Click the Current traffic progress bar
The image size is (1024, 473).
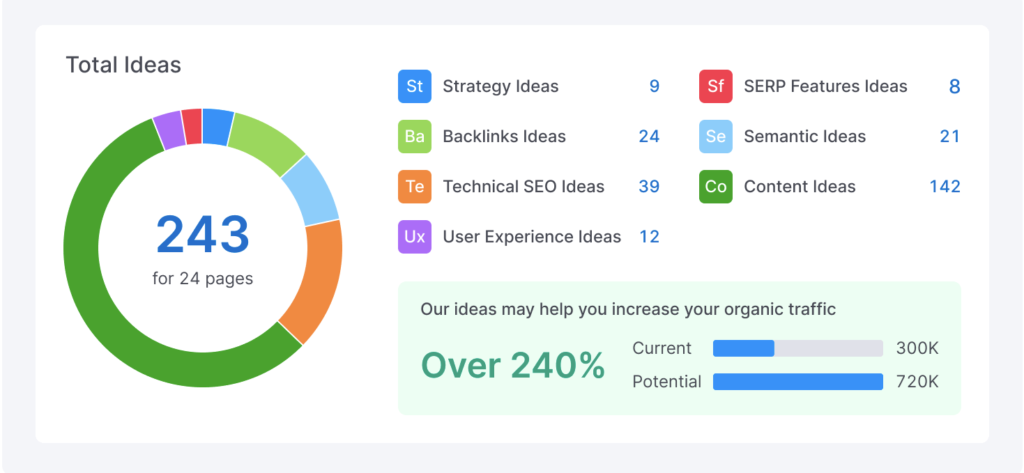pyautogui.click(x=798, y=348)
